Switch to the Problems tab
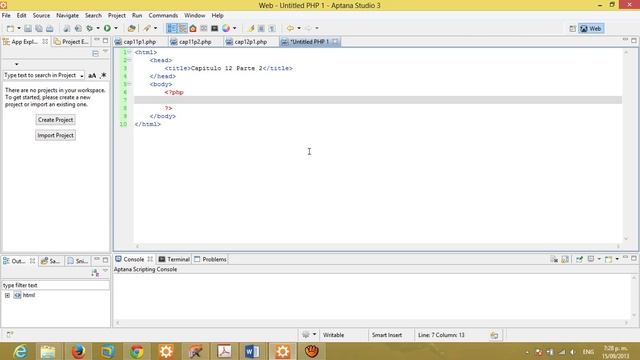The image size is (640, 360). 211,259
